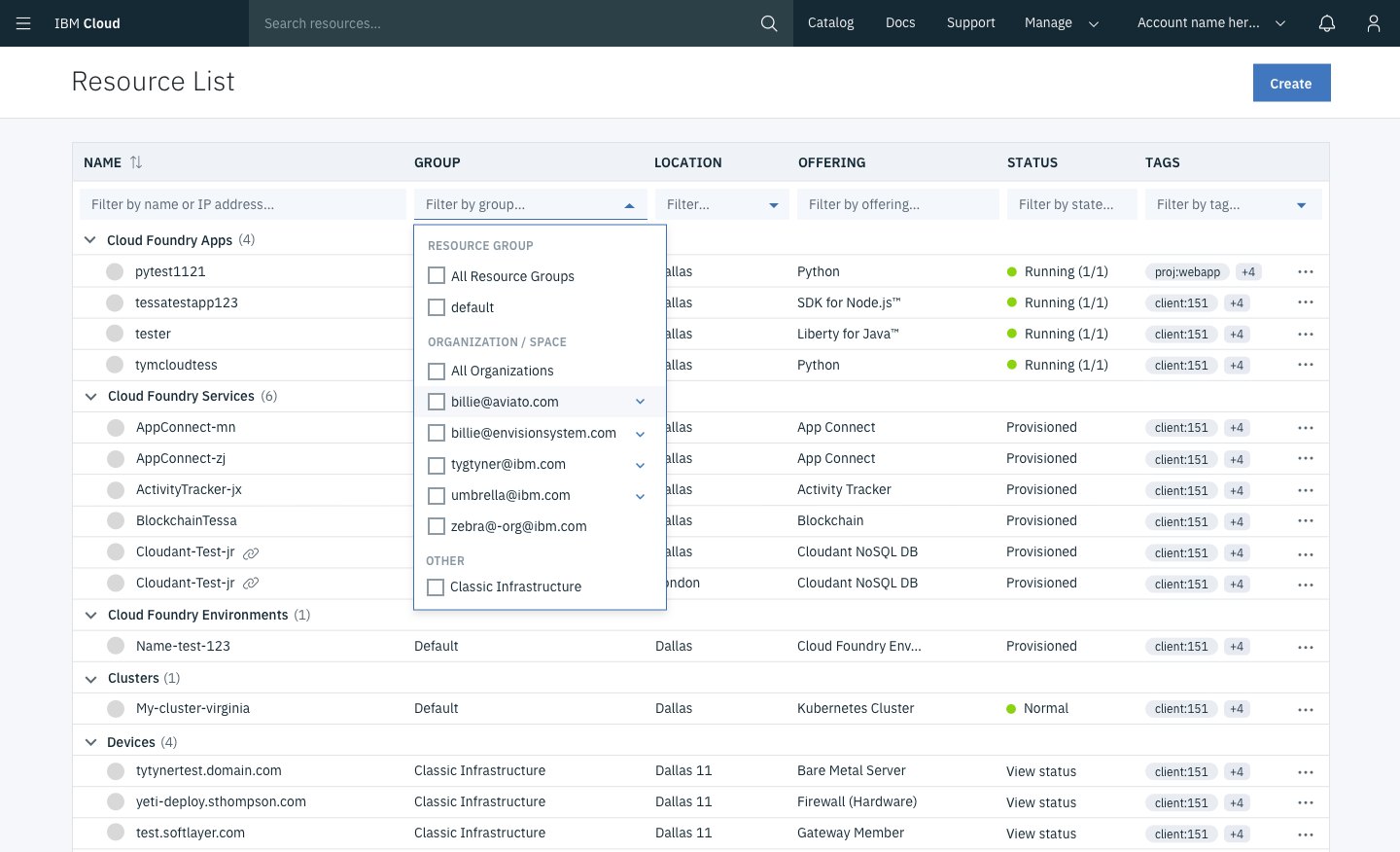1400x852 pixels.
Task: Open overflow menu for BlockchainTessa row
Action: [1306, 520]
